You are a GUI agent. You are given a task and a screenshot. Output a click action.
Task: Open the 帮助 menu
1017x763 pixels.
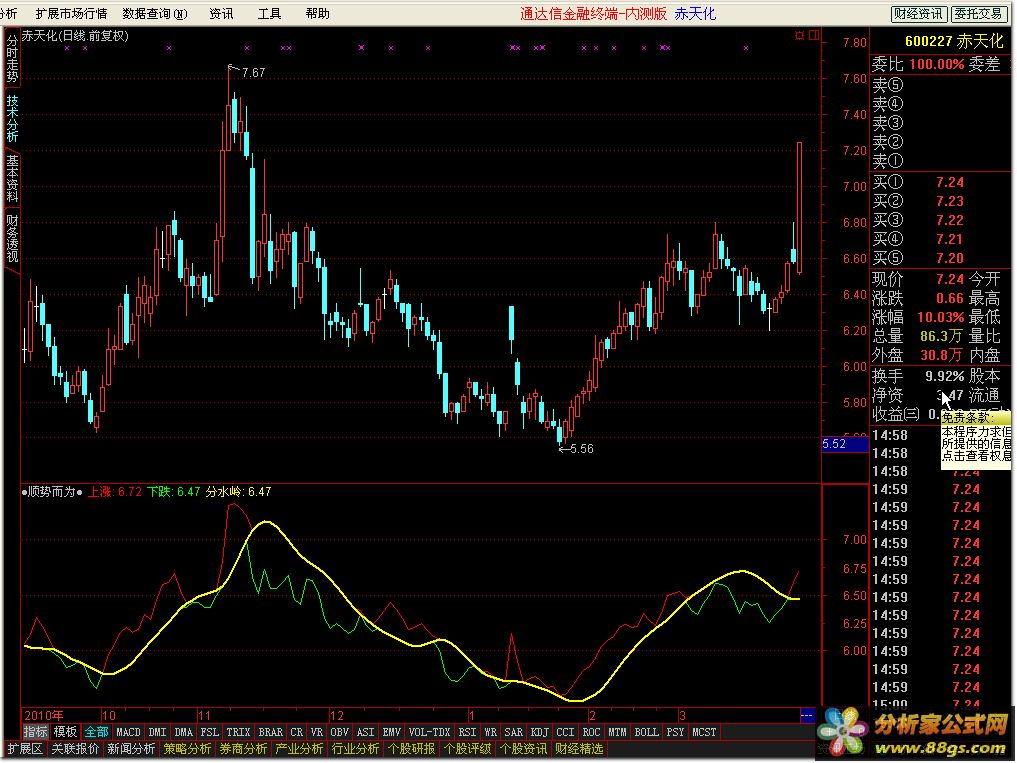pos(317,13)
